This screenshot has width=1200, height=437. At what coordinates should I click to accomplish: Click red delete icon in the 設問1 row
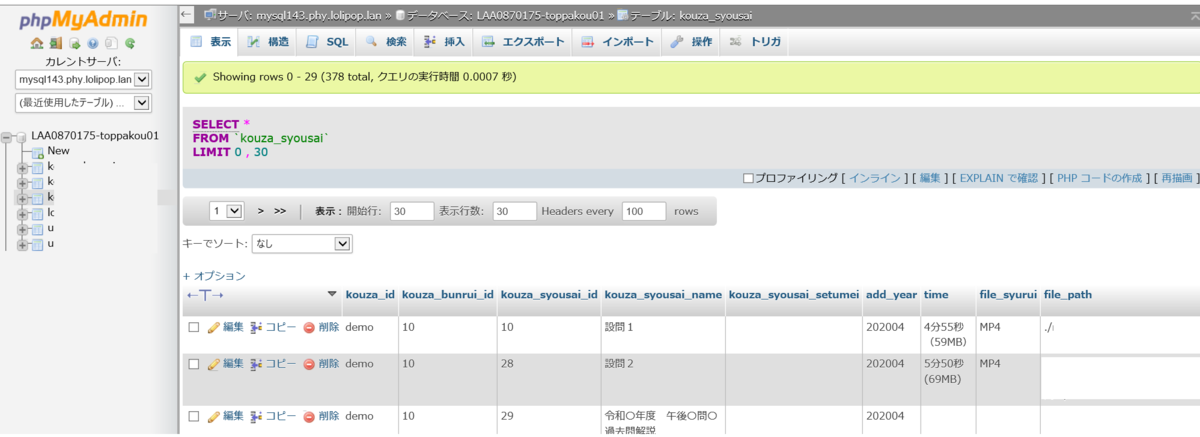click(x=309, y=328)
